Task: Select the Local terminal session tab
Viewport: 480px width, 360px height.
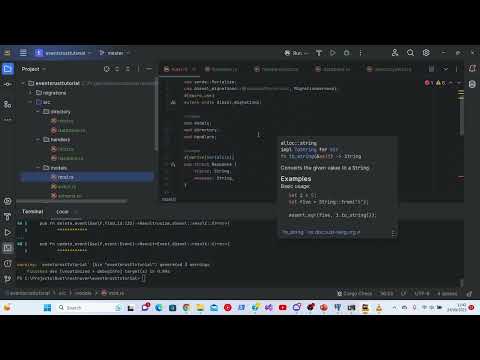Action: click(62, 212)
